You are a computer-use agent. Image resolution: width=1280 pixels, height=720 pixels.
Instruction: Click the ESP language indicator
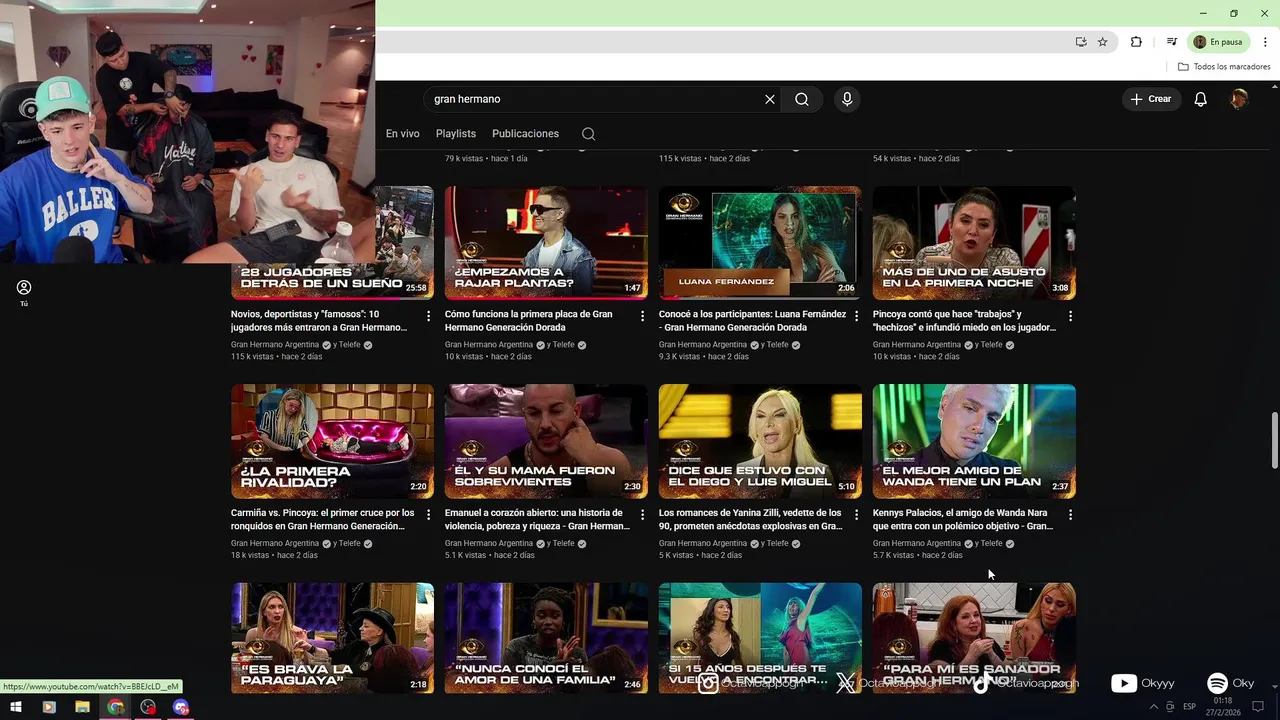coord(1190,707)
